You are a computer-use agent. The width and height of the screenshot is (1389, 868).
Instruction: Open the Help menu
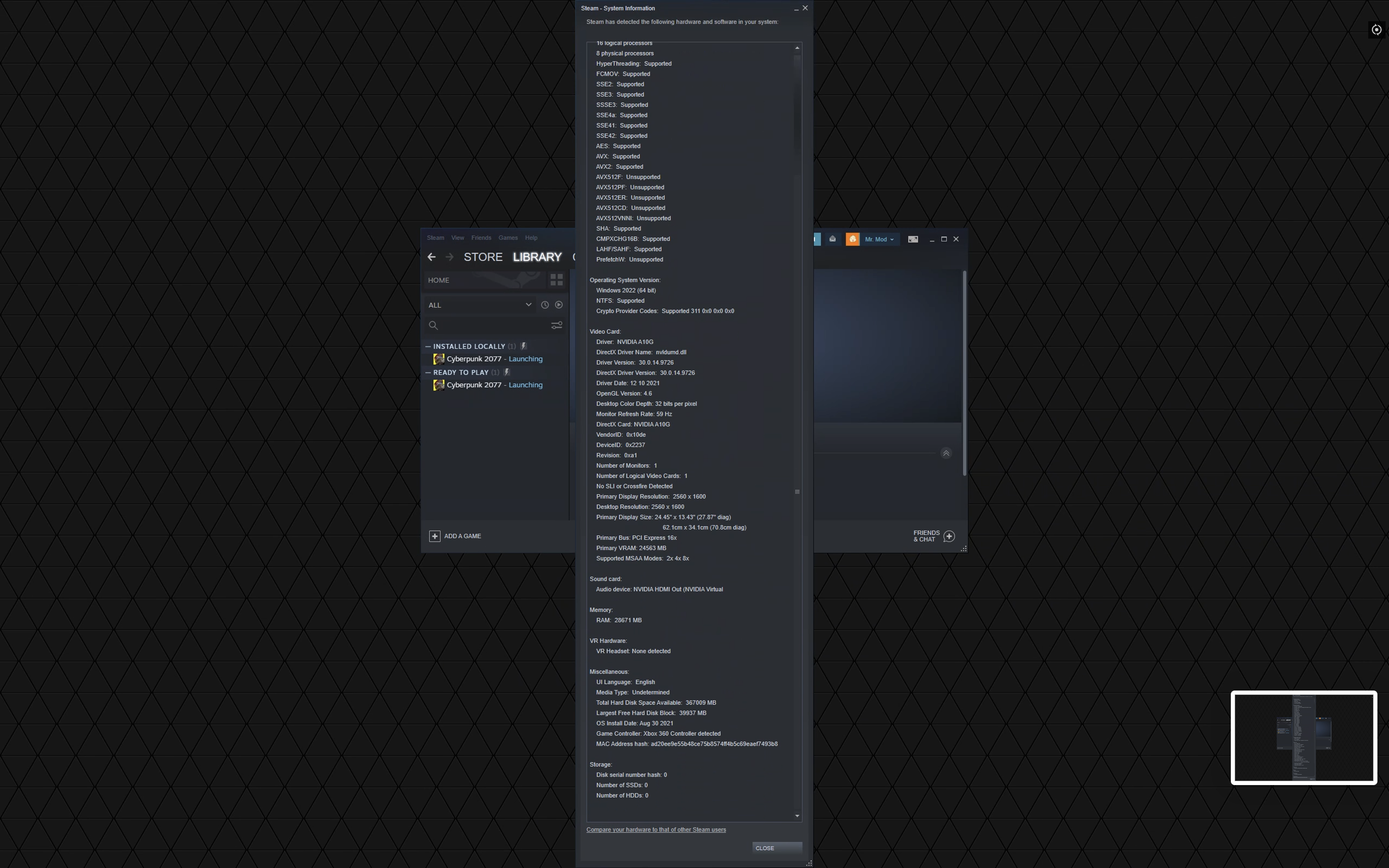531,238
